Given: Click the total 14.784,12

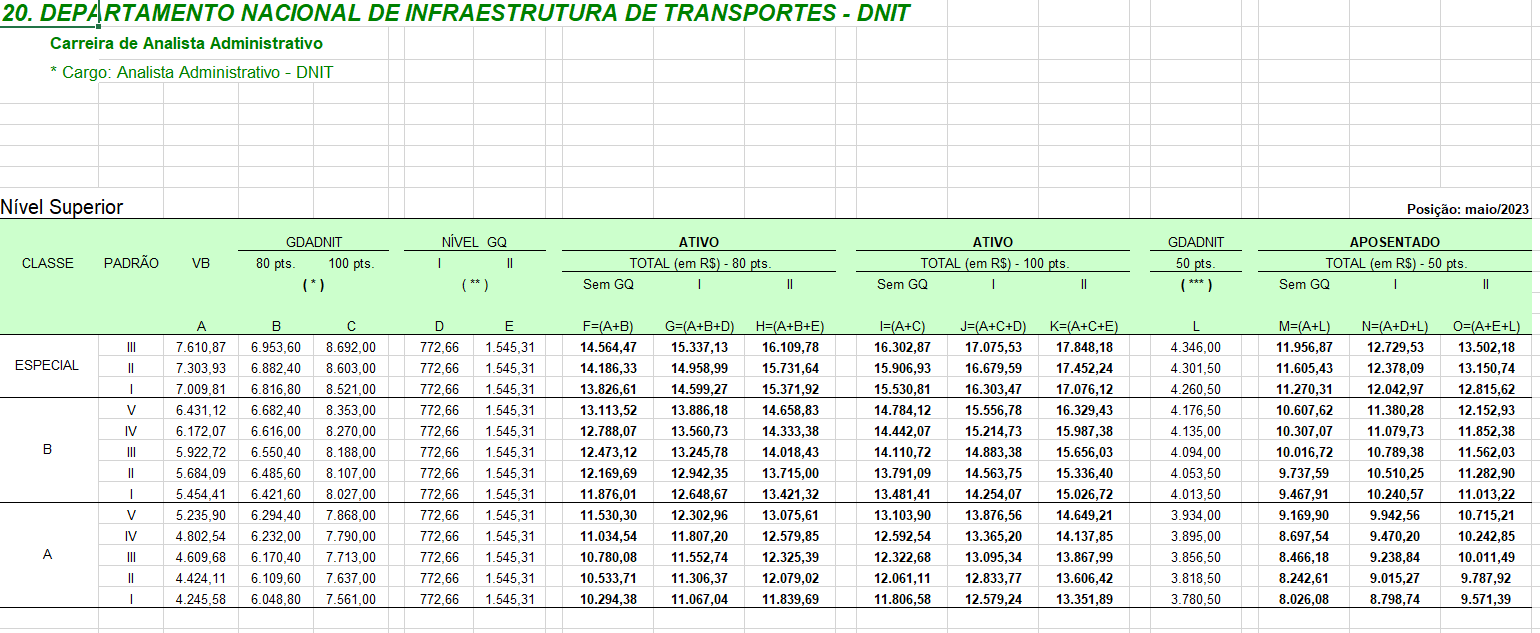Looking at the screenshot, I should [903, 410].
